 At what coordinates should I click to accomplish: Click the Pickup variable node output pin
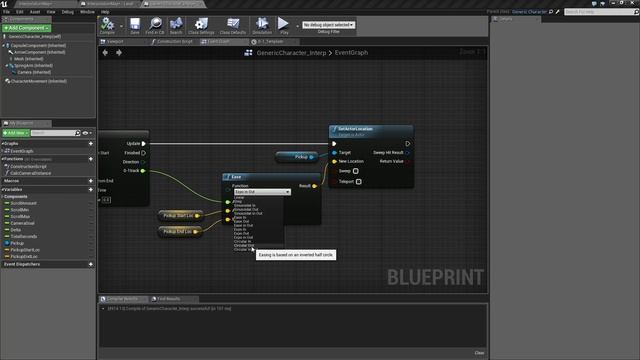[x=311, y=157]
